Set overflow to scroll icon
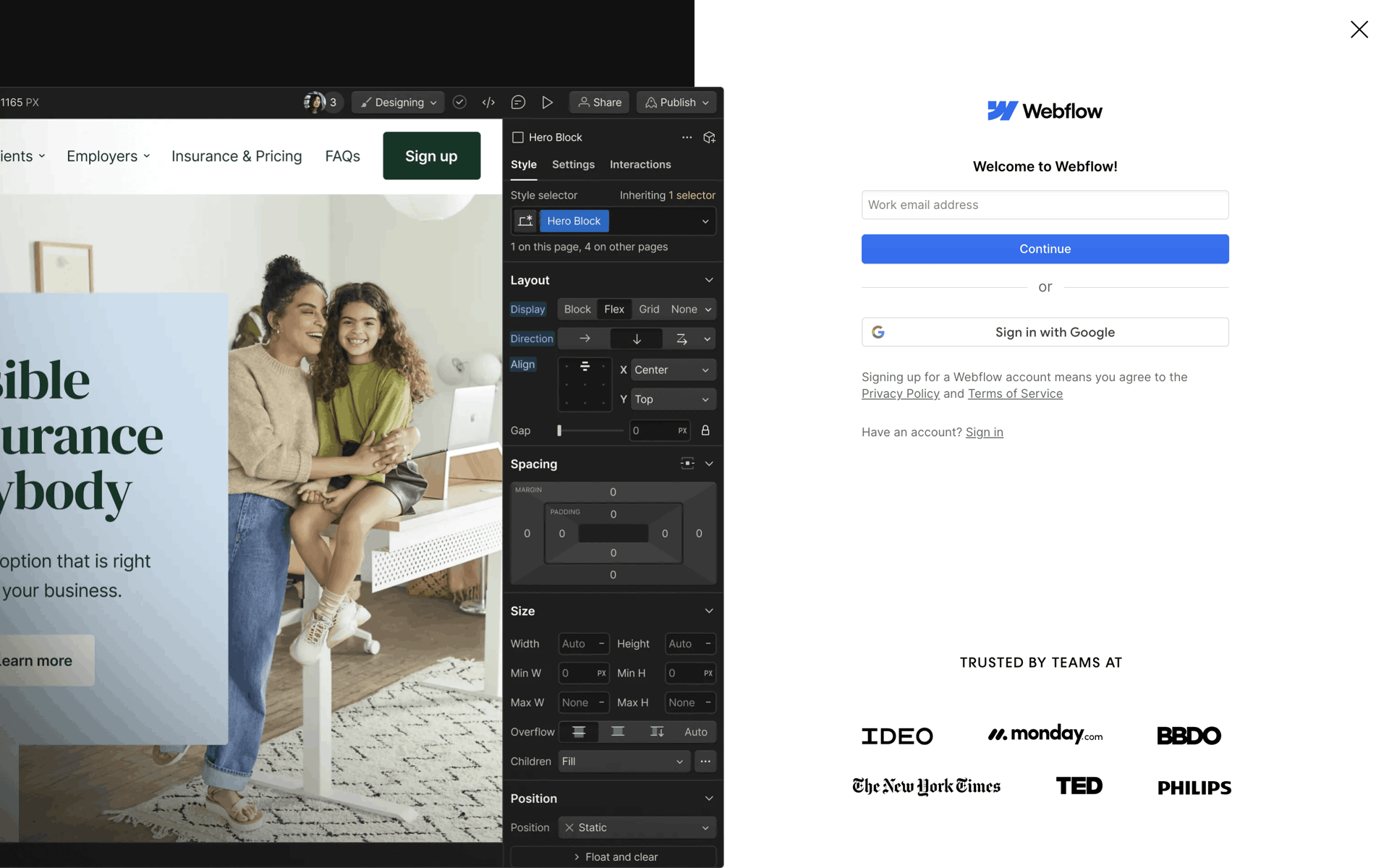This screenshot has width=1389, height=868. (x=657, y=732)
